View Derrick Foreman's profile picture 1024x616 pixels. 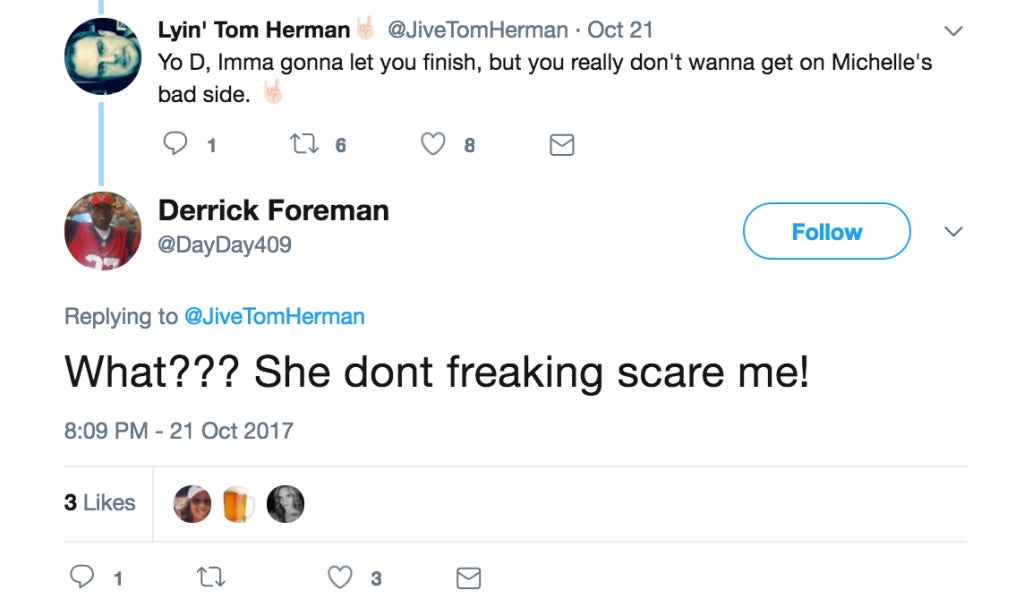coord(103,231)
